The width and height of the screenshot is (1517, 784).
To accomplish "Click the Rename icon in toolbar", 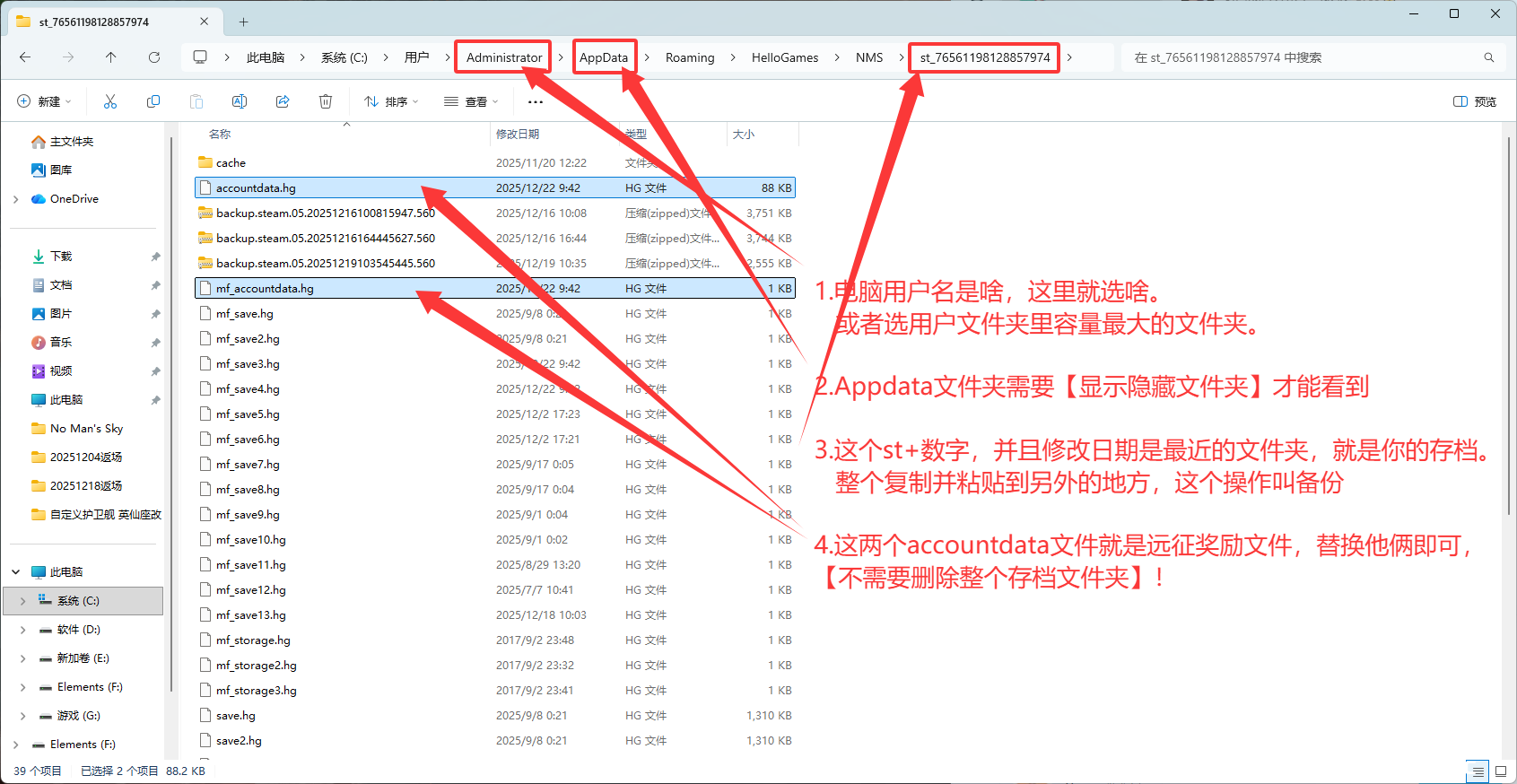I will pyautogui.click(x=240, y=101).
